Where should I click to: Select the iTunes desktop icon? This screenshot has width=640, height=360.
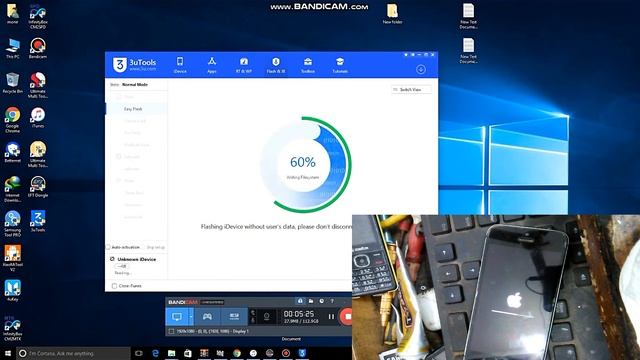[x=38, y=118]
